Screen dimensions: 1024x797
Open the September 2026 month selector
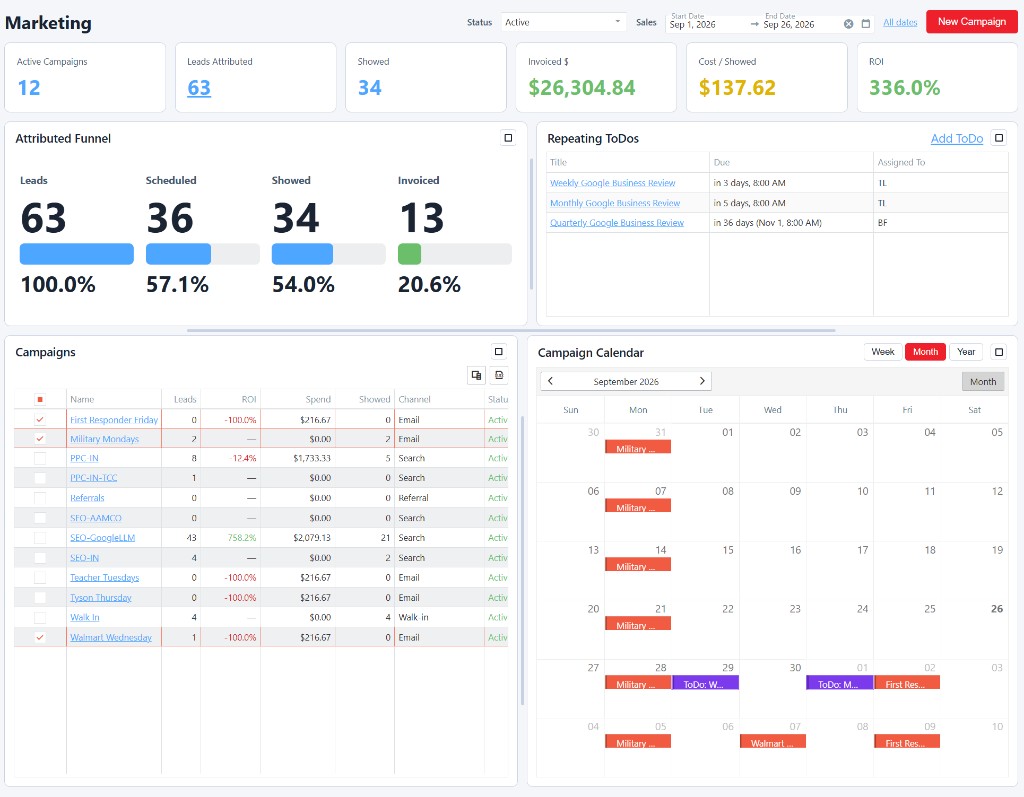[626, 381]
